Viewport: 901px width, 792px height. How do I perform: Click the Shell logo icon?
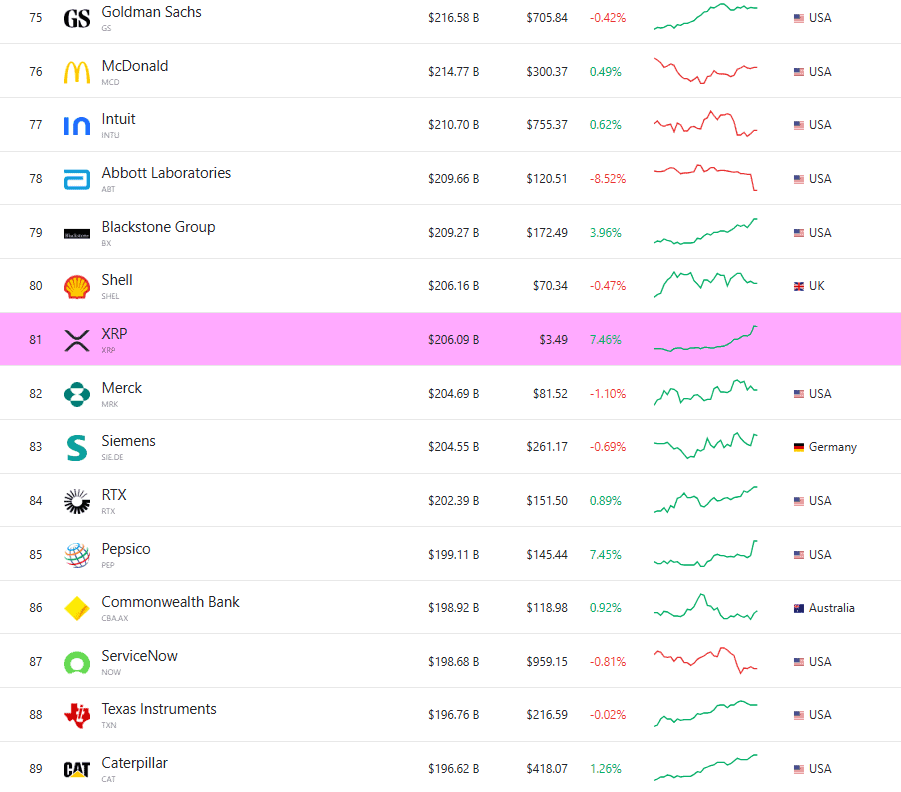point(76,287)
